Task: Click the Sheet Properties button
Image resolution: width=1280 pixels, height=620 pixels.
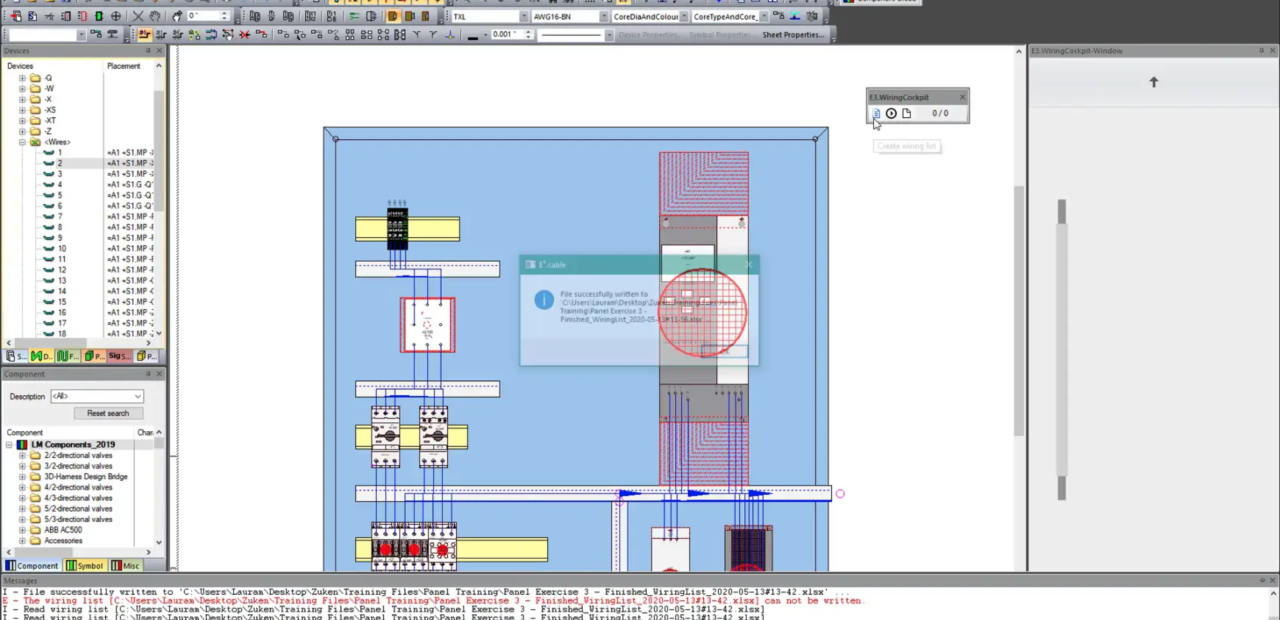Action: click(x=792, y=35)
